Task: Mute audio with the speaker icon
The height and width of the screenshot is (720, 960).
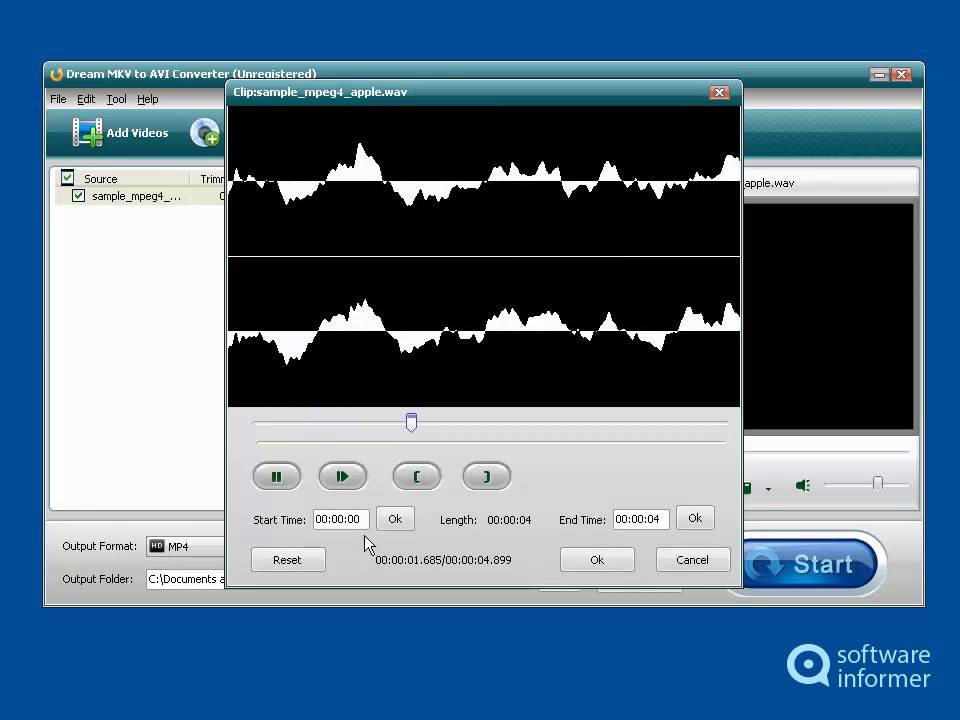Action: pyautogui.click(x=803, y=486)
